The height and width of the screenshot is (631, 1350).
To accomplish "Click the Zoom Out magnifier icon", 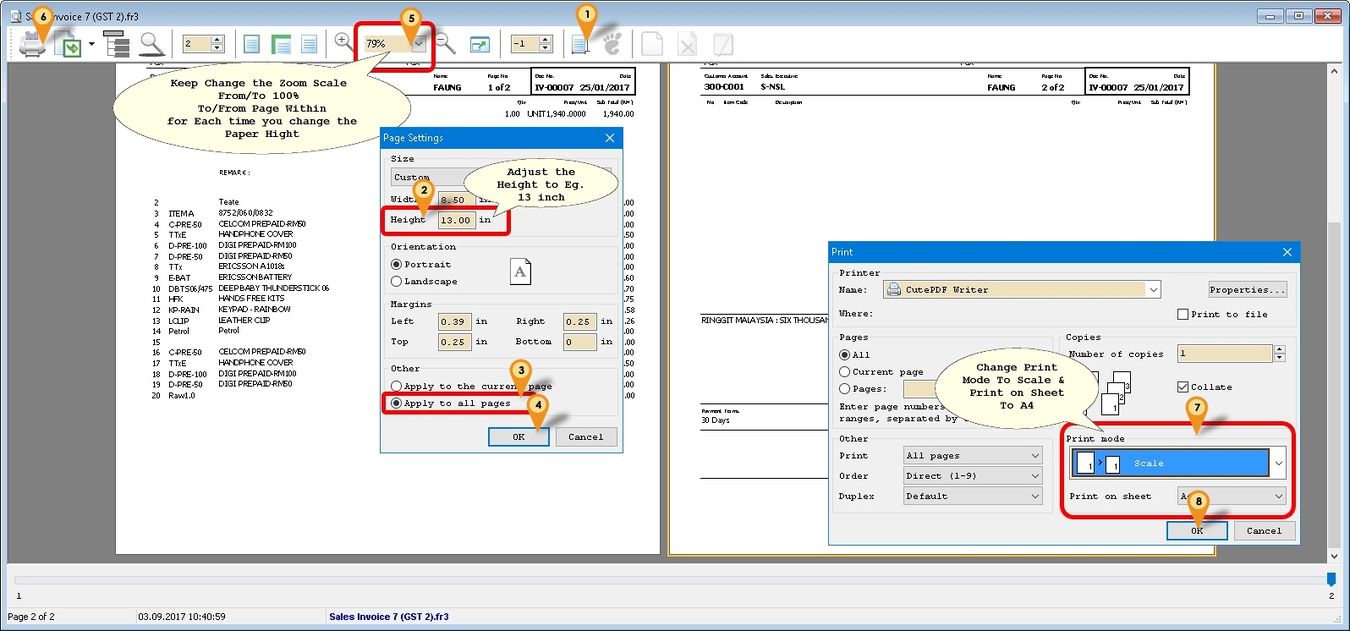I will pyautogui.click(x=446, y=44).
